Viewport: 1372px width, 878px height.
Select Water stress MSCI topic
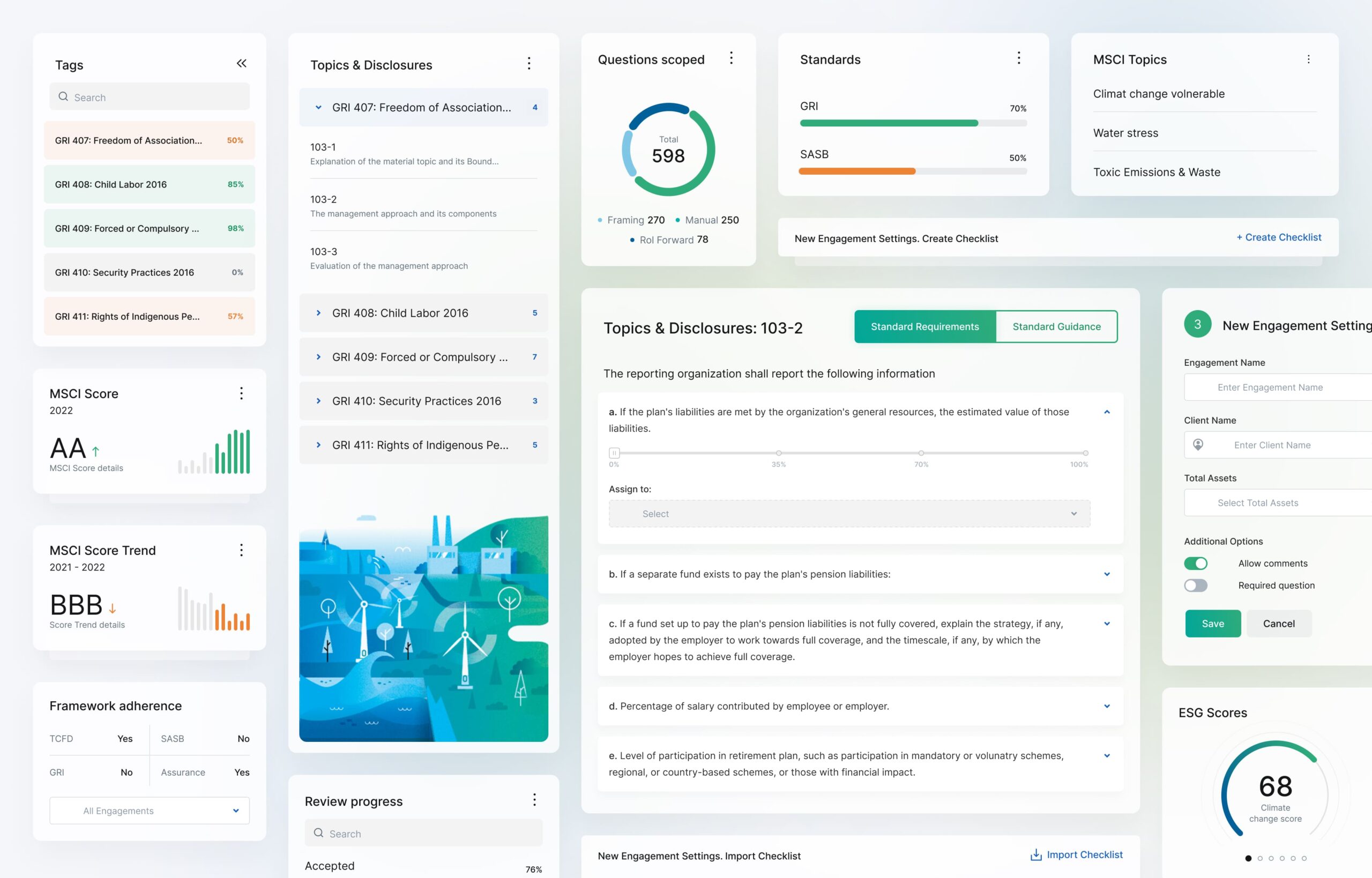click(1125, 133)
